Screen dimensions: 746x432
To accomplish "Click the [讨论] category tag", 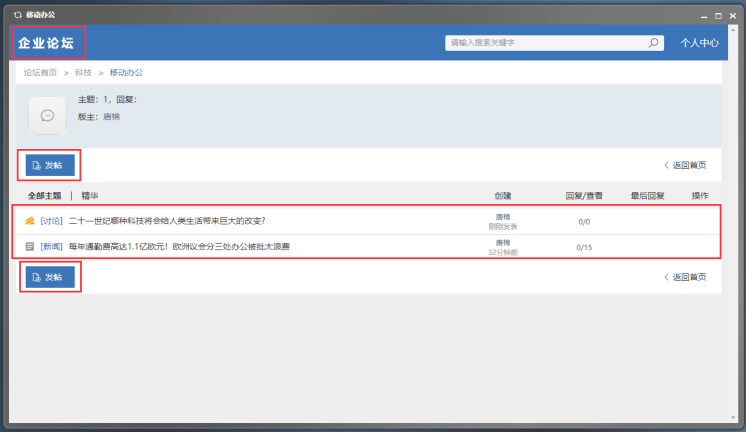I will coord(51,221).
